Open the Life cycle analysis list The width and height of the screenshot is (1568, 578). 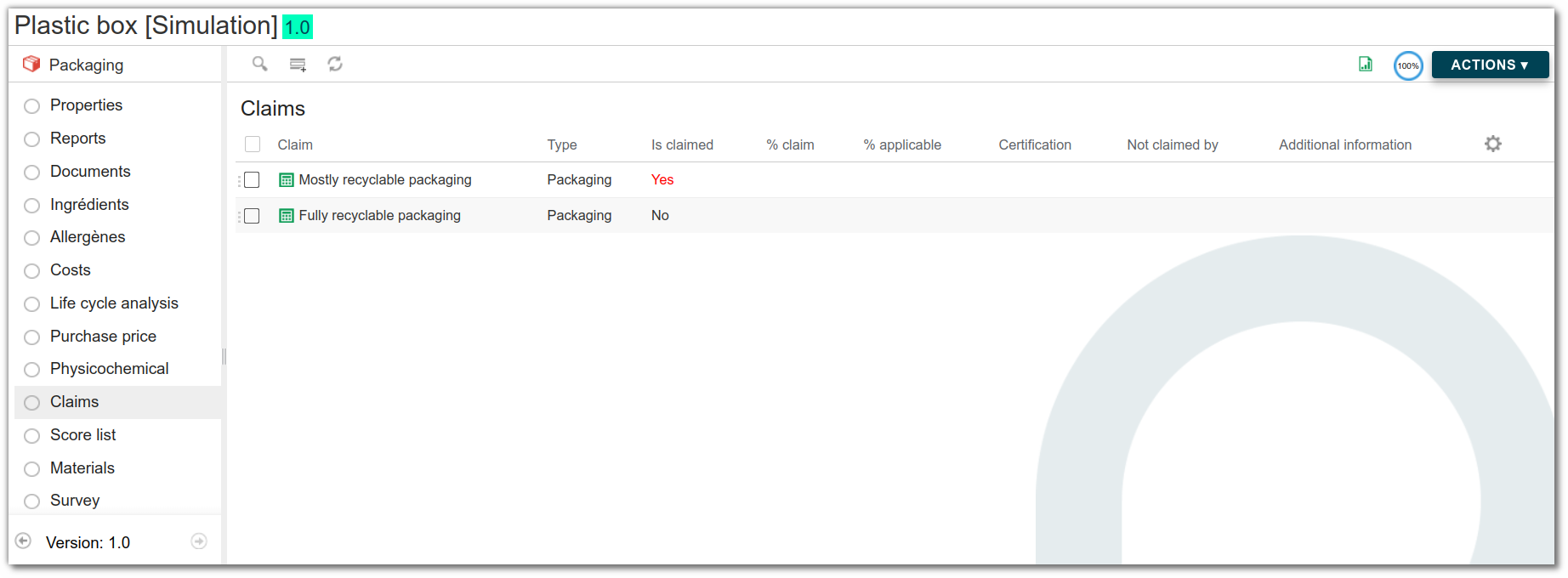click(x=114, y=303)
